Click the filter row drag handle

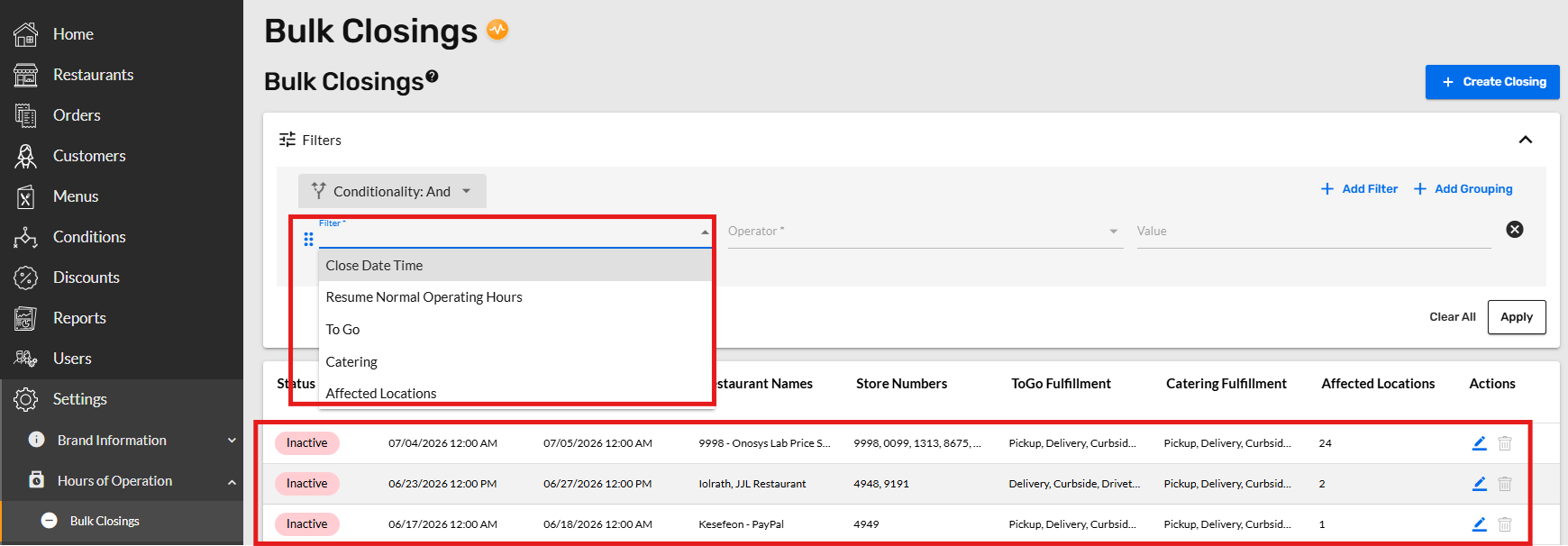[308, 239]
